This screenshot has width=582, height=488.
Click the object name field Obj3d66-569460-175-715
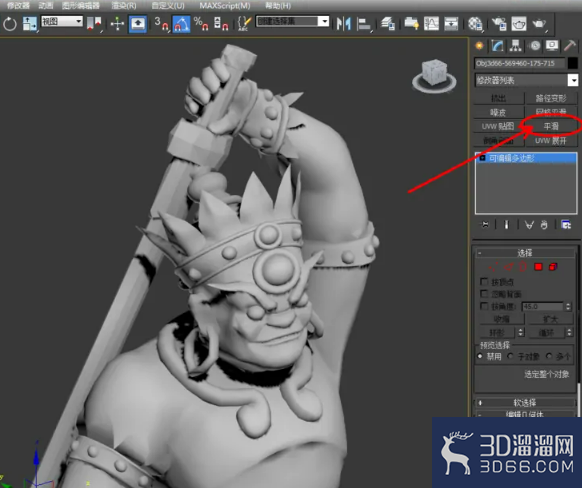[520, 63]
